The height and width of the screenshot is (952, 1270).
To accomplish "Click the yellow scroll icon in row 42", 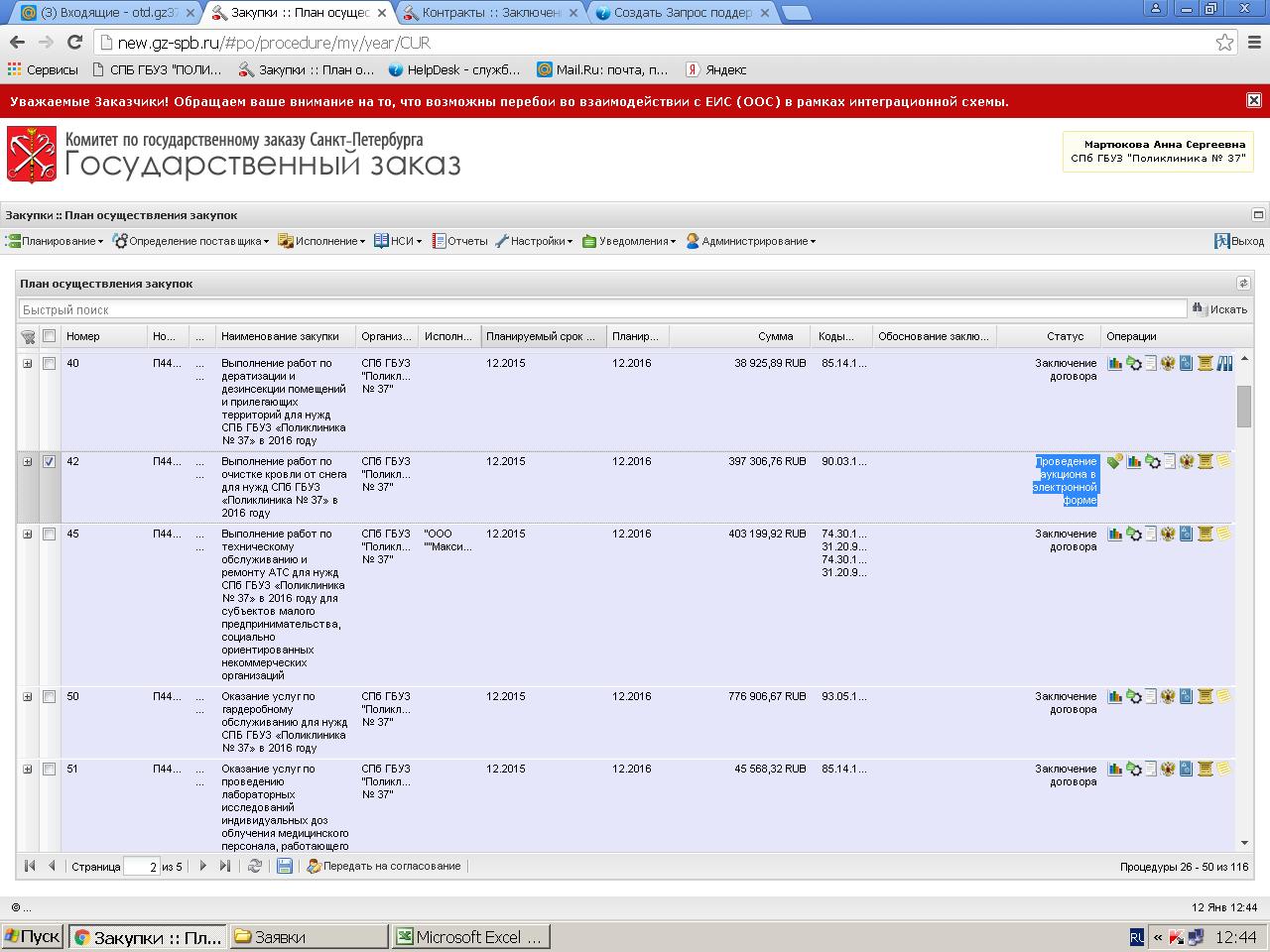I will (x=1206, y=462).
